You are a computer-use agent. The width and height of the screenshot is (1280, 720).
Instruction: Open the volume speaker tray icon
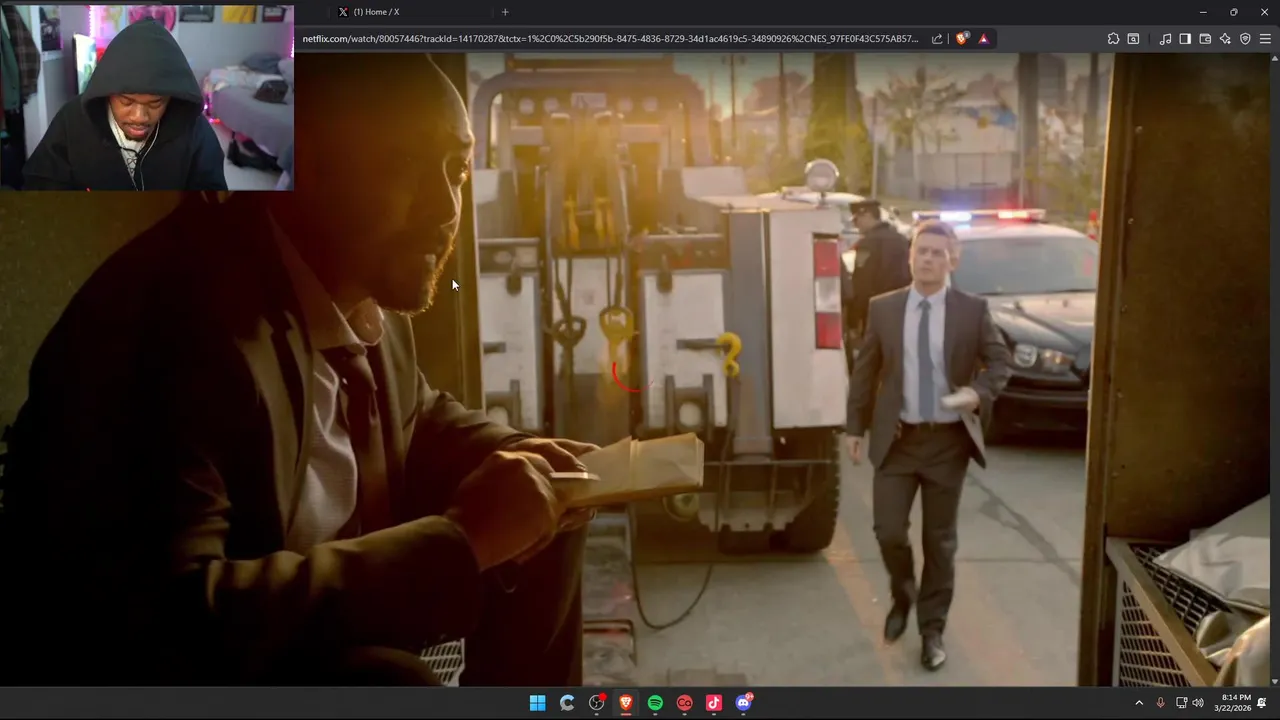(x=1198, y=703)
